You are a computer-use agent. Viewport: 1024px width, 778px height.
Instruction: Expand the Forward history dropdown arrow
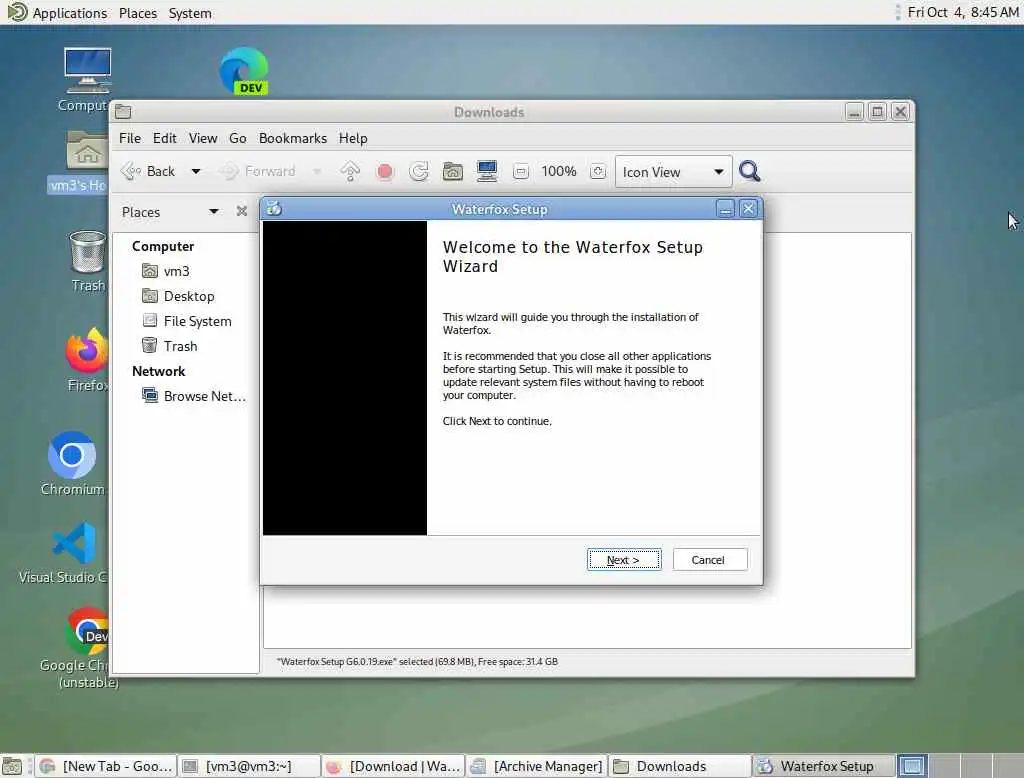click(317, 171)
